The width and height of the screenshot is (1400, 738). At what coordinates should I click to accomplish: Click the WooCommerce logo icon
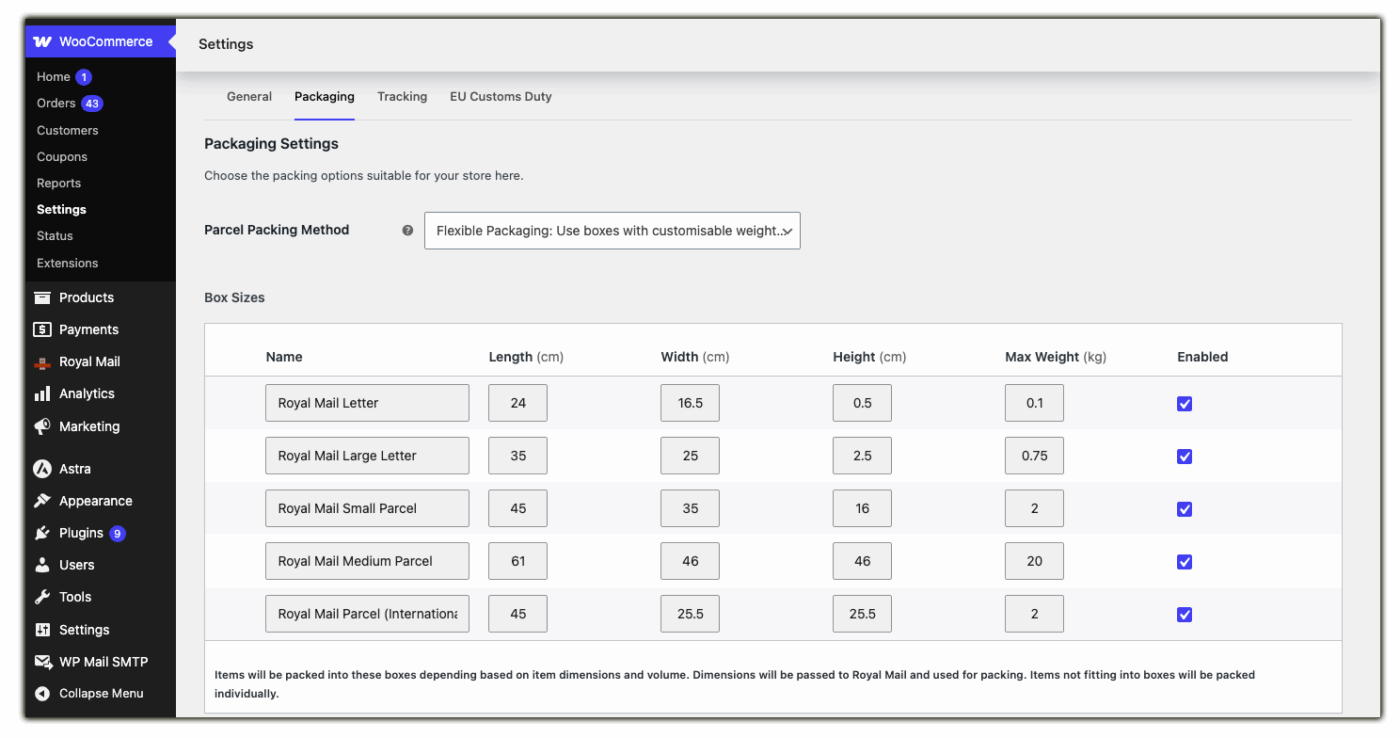point(42,42)
